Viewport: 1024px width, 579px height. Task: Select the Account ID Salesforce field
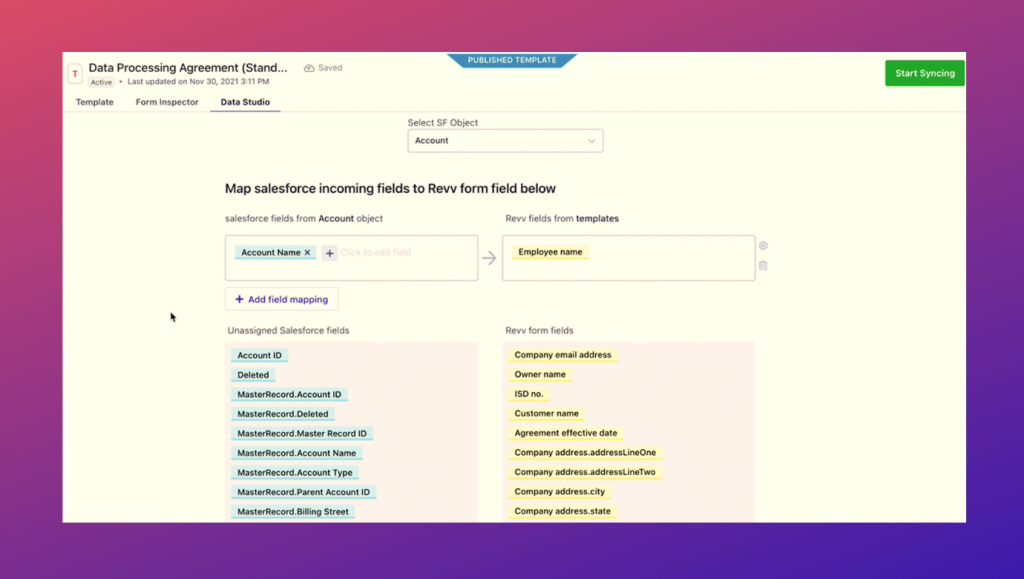tap(259, 356)
